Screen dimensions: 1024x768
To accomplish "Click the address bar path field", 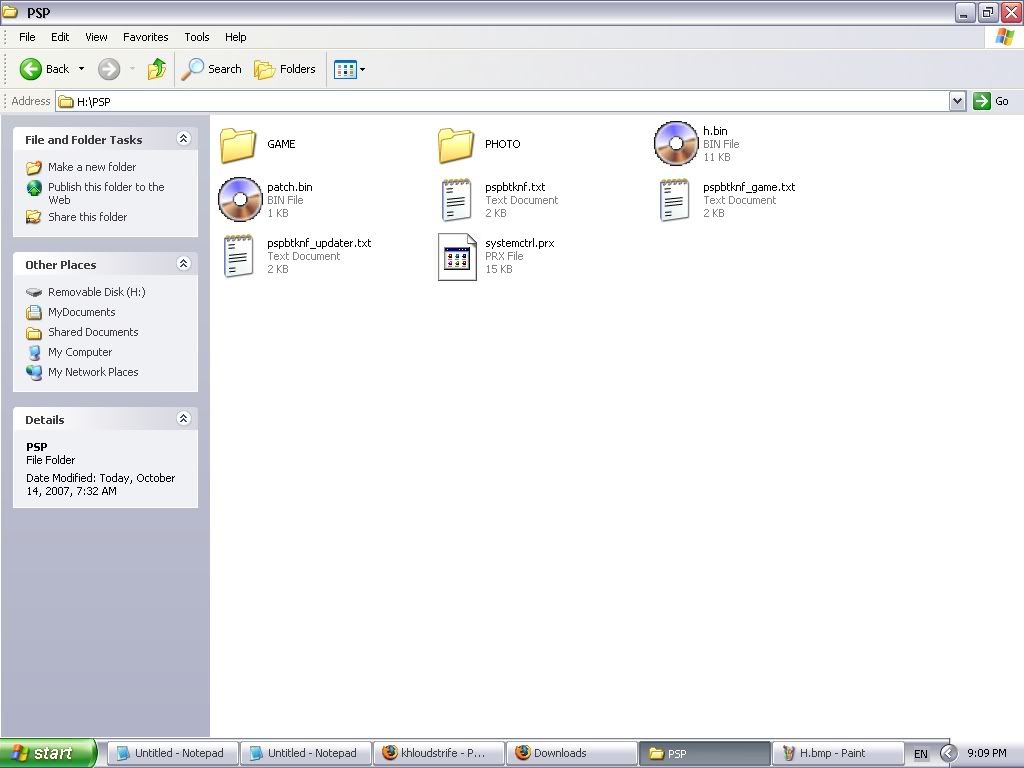I will (x=500, y=101).
